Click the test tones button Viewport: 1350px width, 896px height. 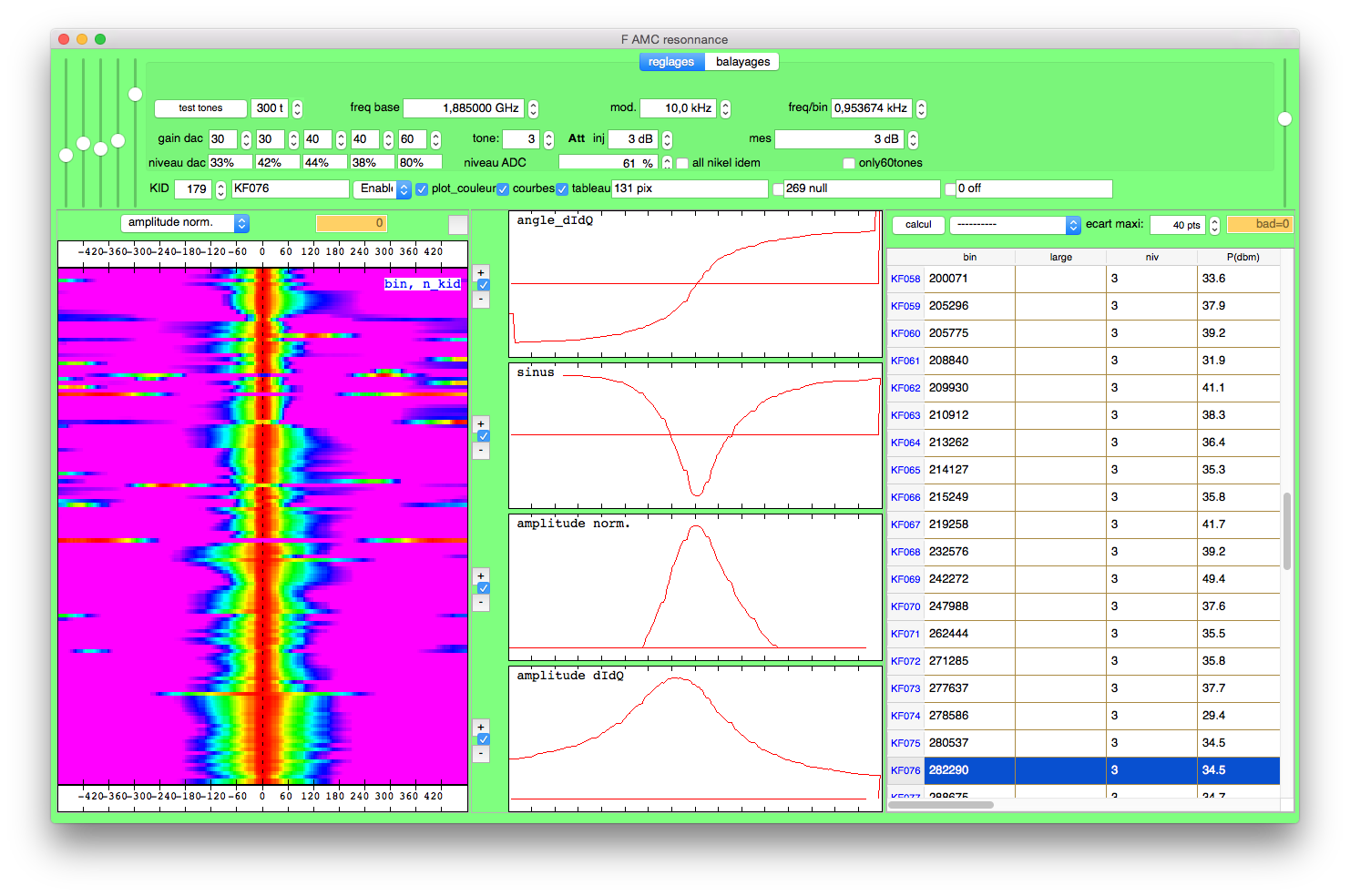[x=200, y=108]
